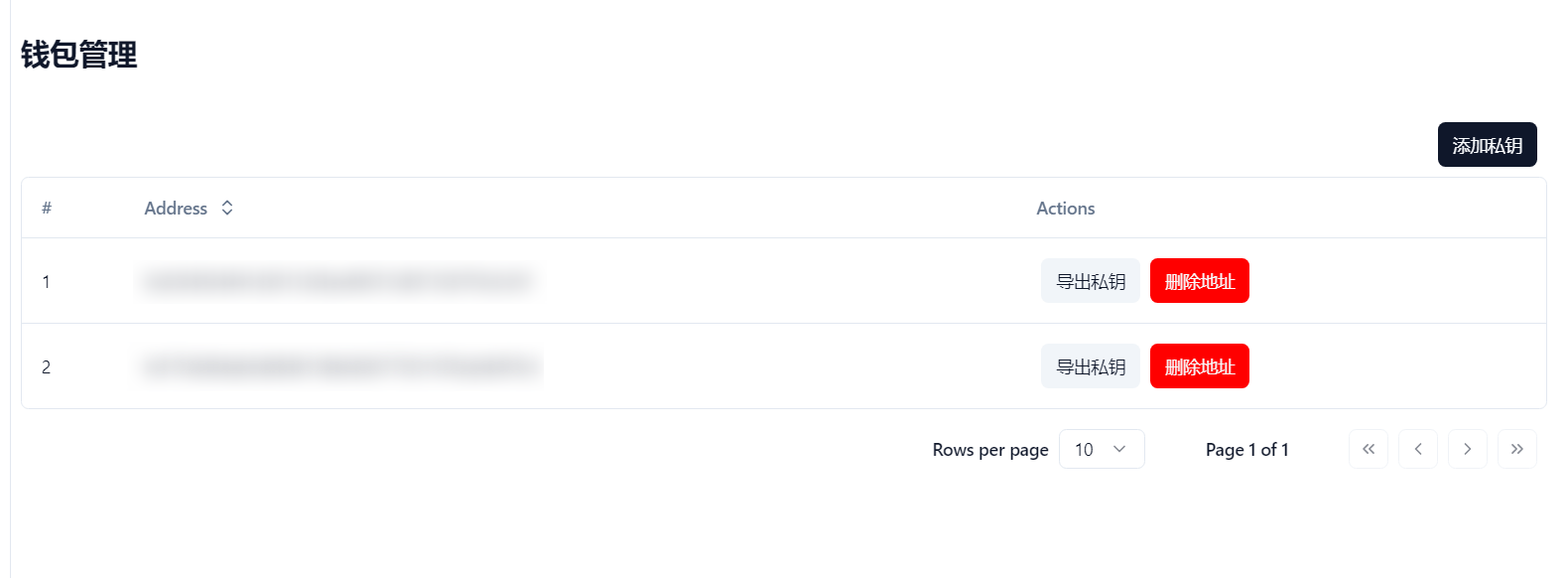1568x578 pixels.
Task: Expand the rows-per-page chevron showing 10
Action: tap(1119, 449)
